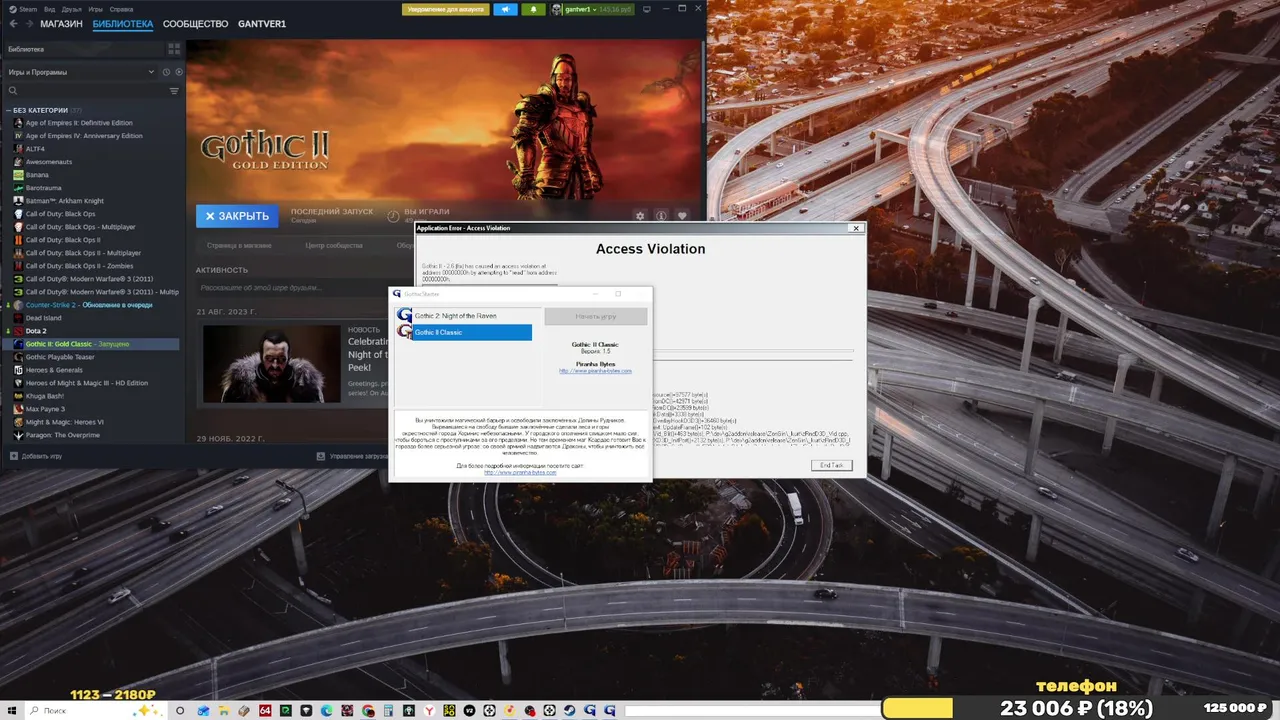Click Windows taskbar Поиск search box
The image size is (1280, 720).
(x=95, y=711)
